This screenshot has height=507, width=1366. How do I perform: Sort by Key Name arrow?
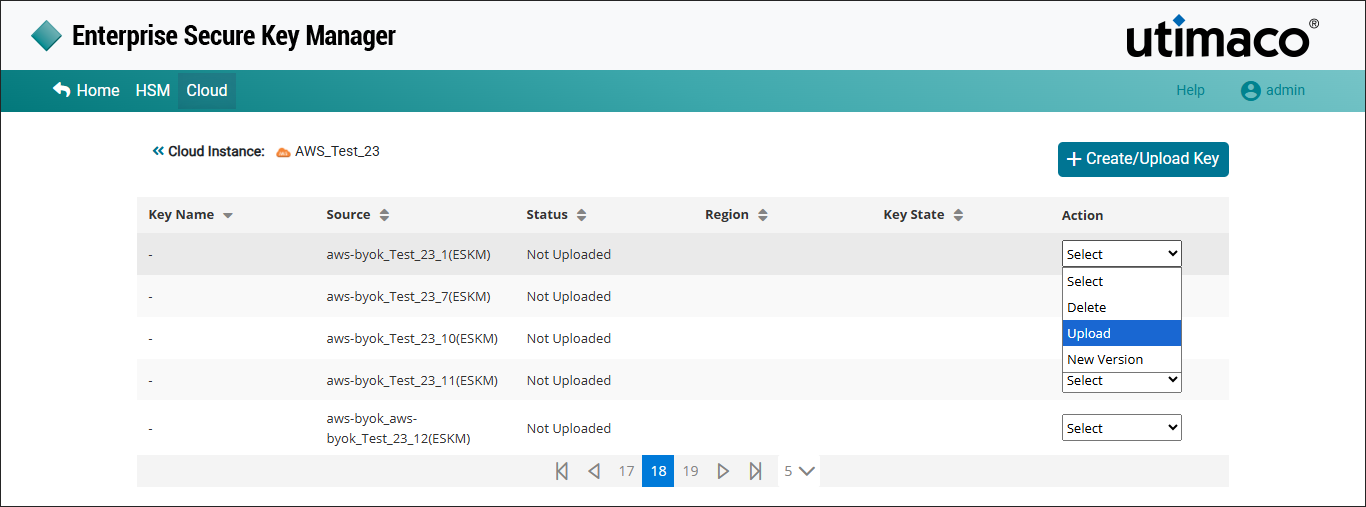pyautogui.click(x=228, y=215)
